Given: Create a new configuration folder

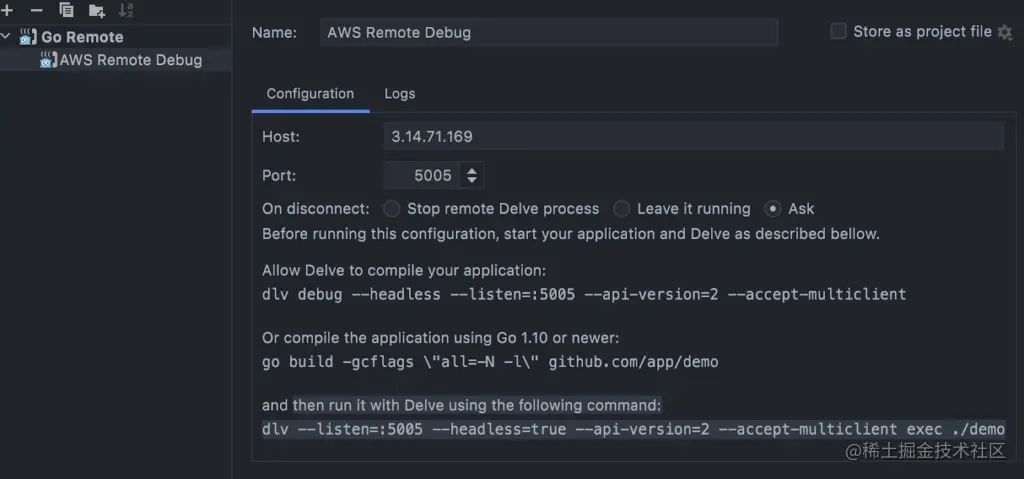Looking at the screenshot, I should coord(97,10).
